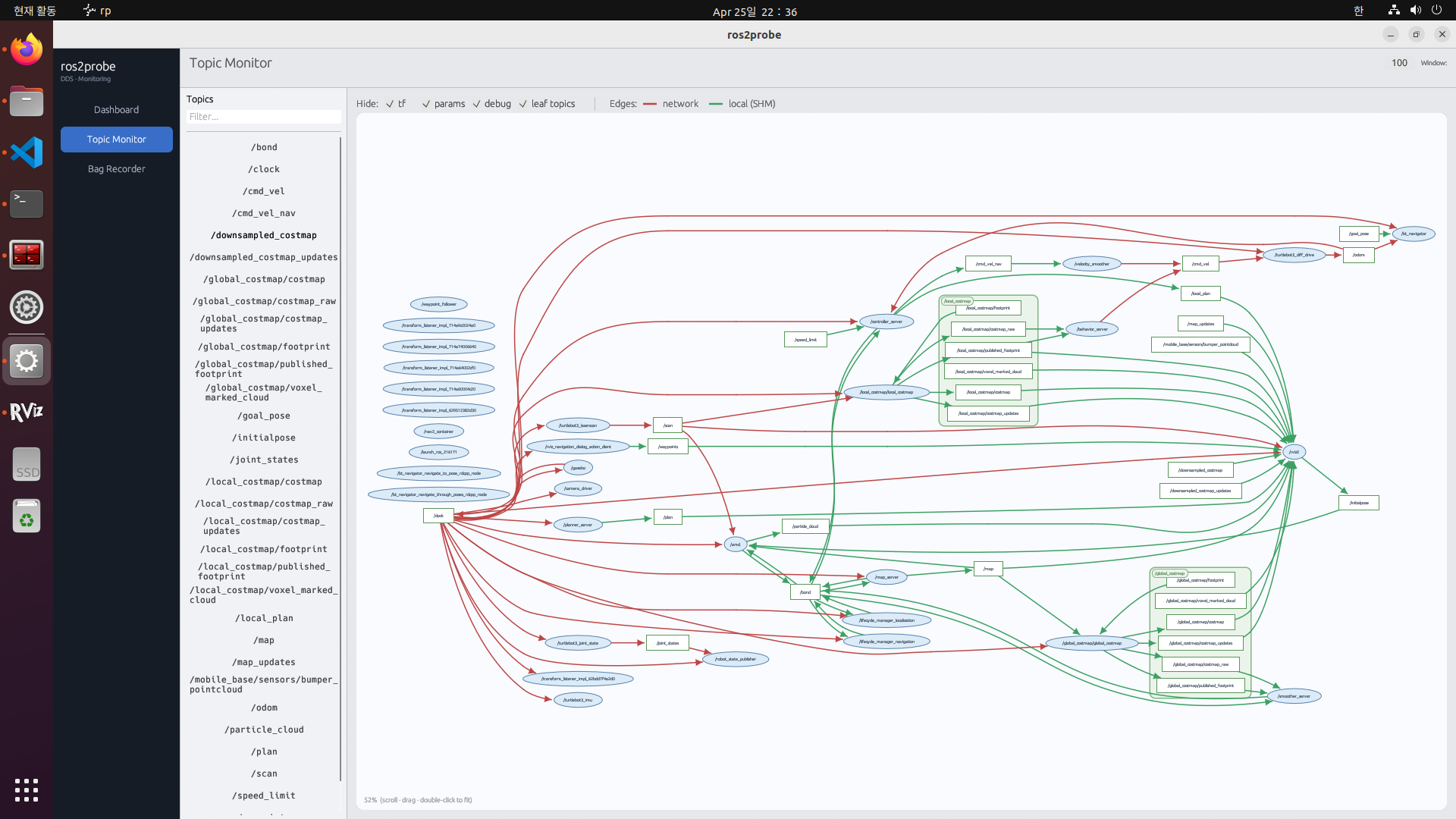The height and width of the screenshot is (819, 1456).
Task: Select the /cmd_vel topic
Action: [263, 191]
